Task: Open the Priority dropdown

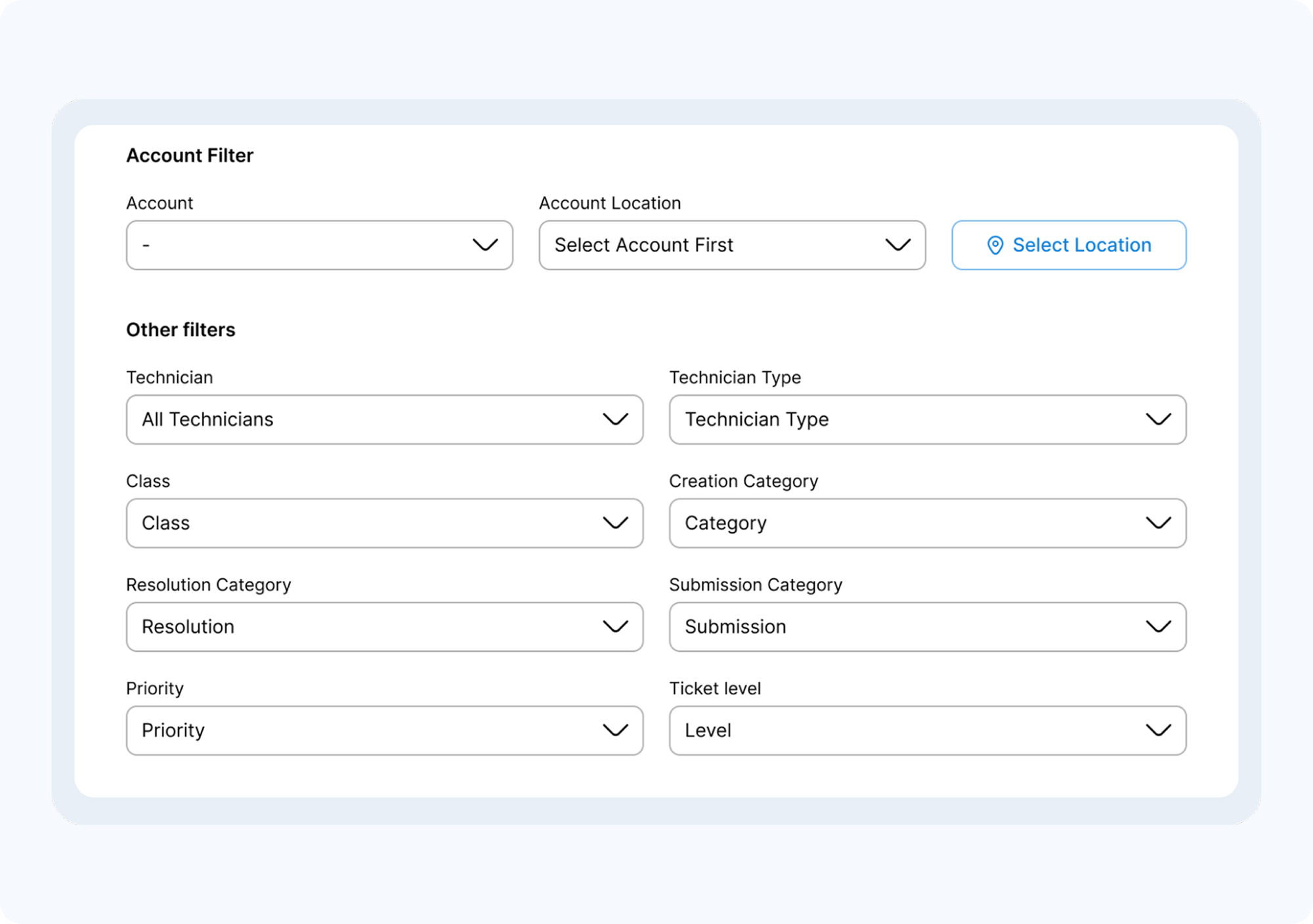Action: tap(384, 730)
